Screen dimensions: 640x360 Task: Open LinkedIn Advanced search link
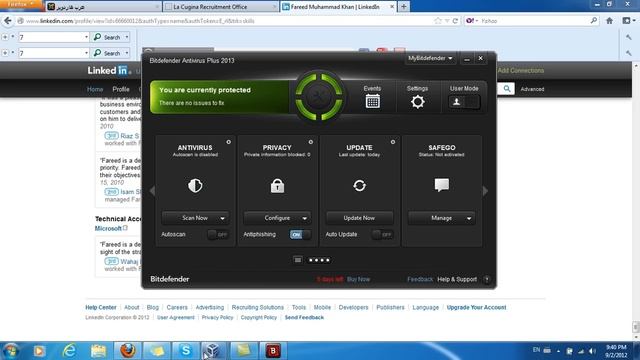[x=532, y=89]
